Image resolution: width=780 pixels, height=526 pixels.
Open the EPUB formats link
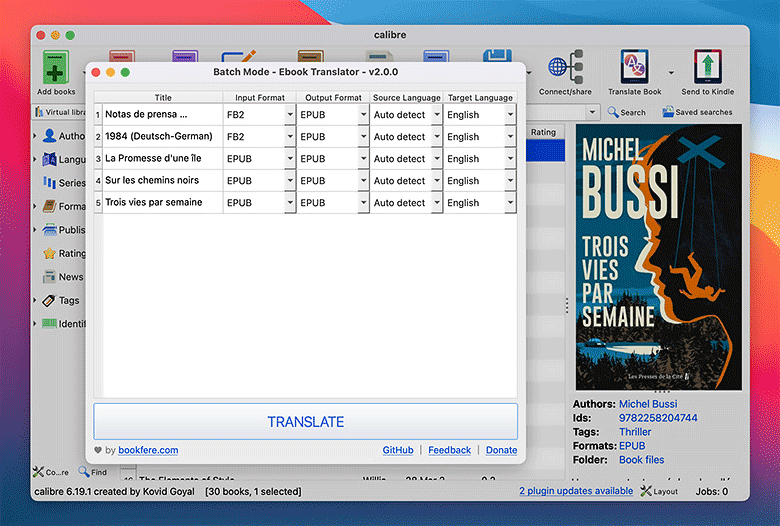tap(632, 445)
